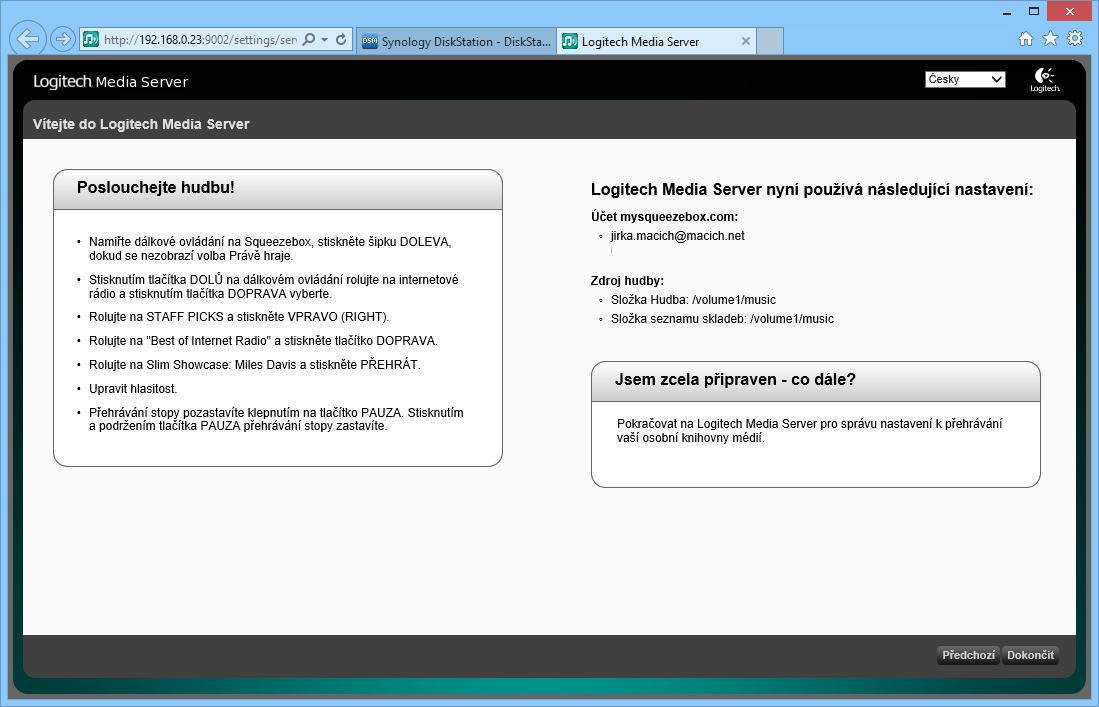Screen dimensions: 1099x707
Task: Click the Dokončit button to finish
Action: (1030, 656)
